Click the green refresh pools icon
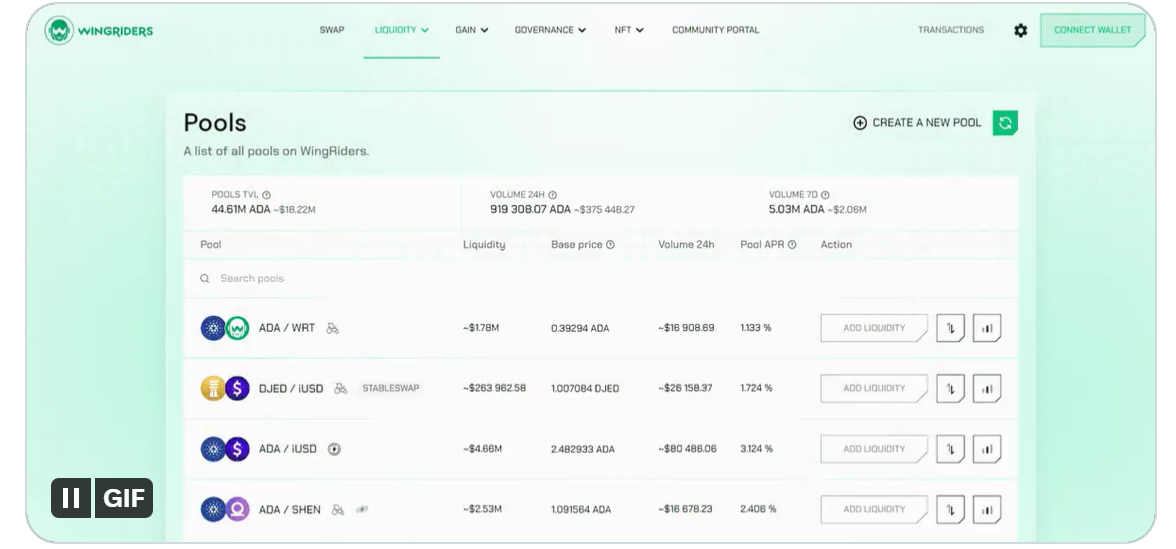The width and height of the screenshot is (1176, 549). tap(1005, 123)
